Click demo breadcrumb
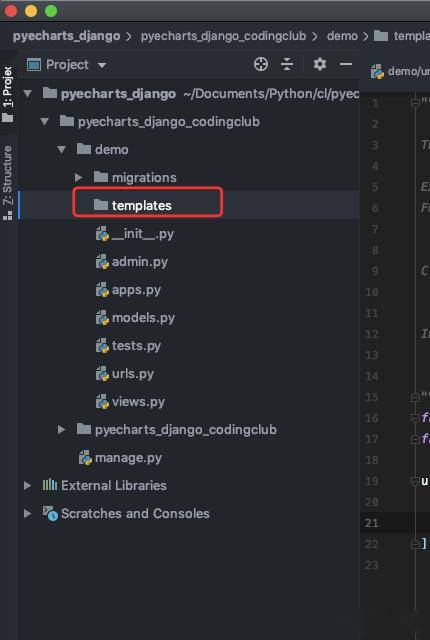The height and width of the screenshot is (640, 430). [x=342, y=36]
